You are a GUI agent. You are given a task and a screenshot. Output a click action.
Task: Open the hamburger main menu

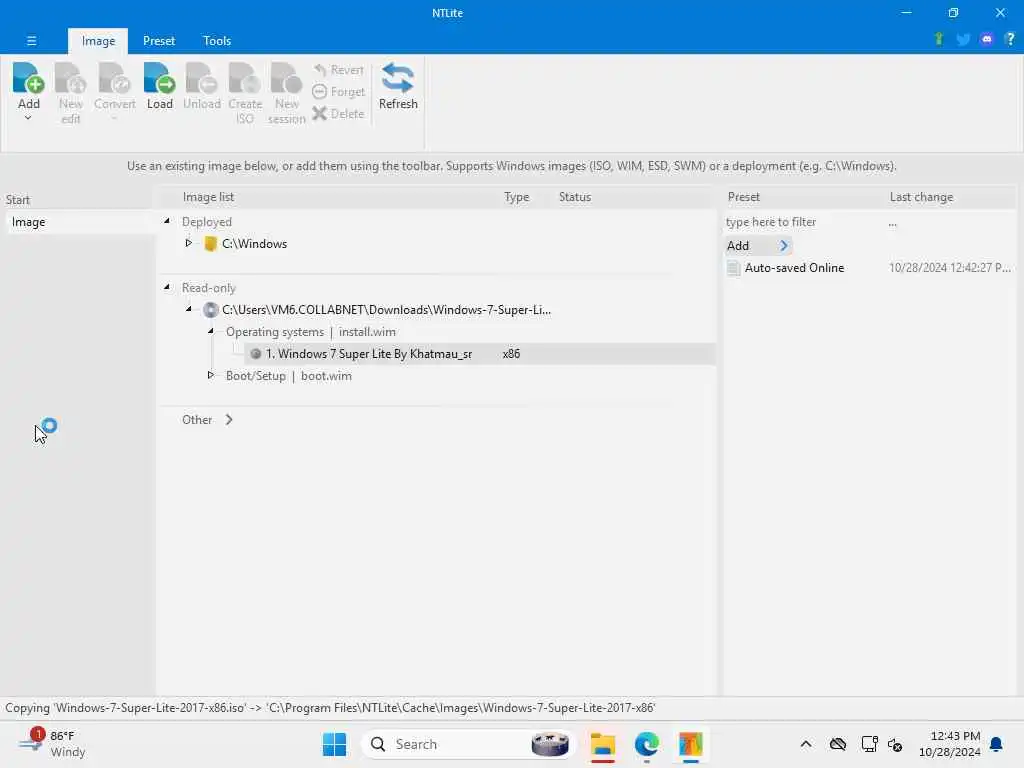[x=31, y=40]
